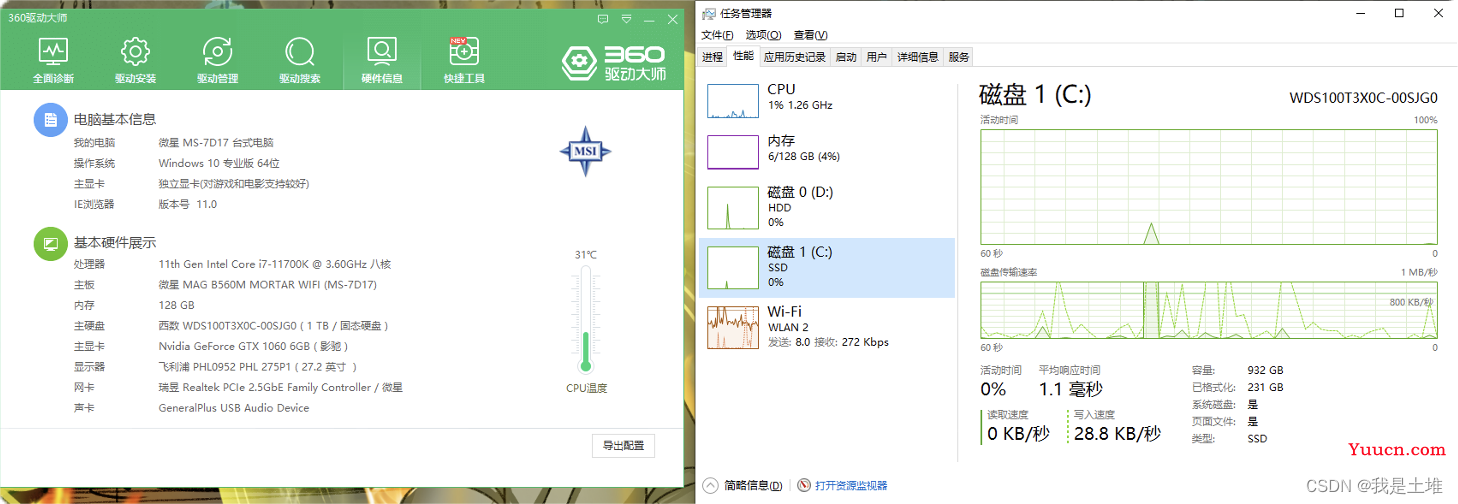Open 打开资源监视器 link
1458x504 pixels.
pyautogui.click(x=851, y=486)
